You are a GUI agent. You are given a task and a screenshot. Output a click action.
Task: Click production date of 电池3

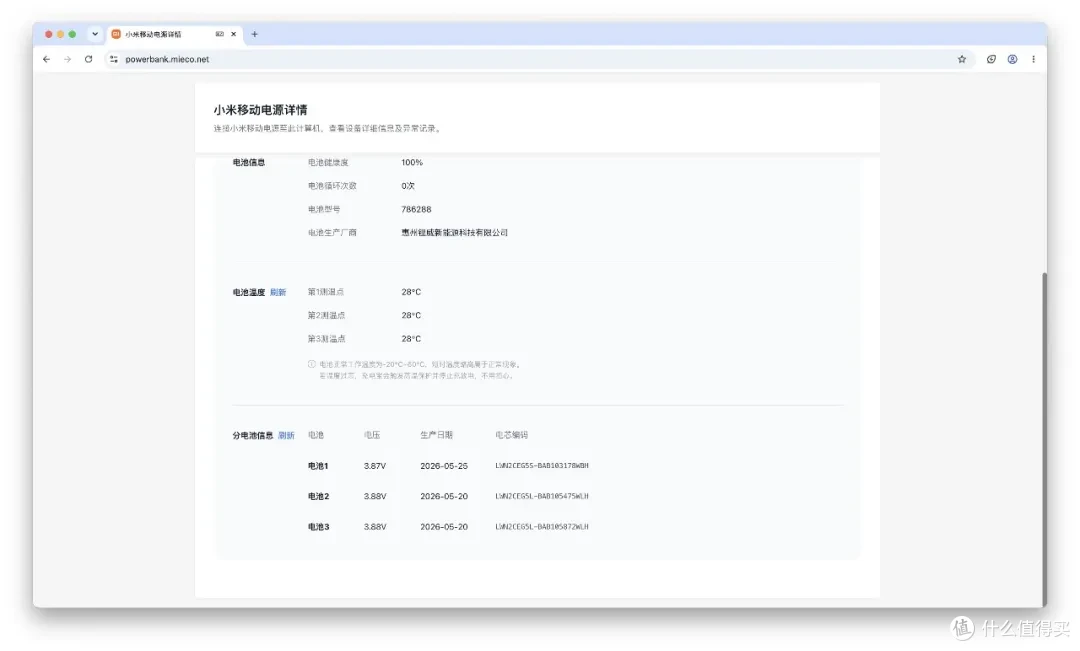tap(444, 527)
